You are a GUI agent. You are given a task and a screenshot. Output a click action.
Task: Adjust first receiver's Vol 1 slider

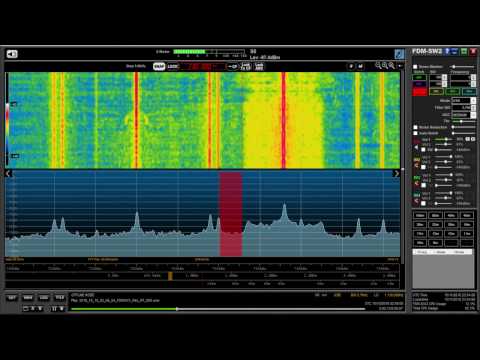443,139
